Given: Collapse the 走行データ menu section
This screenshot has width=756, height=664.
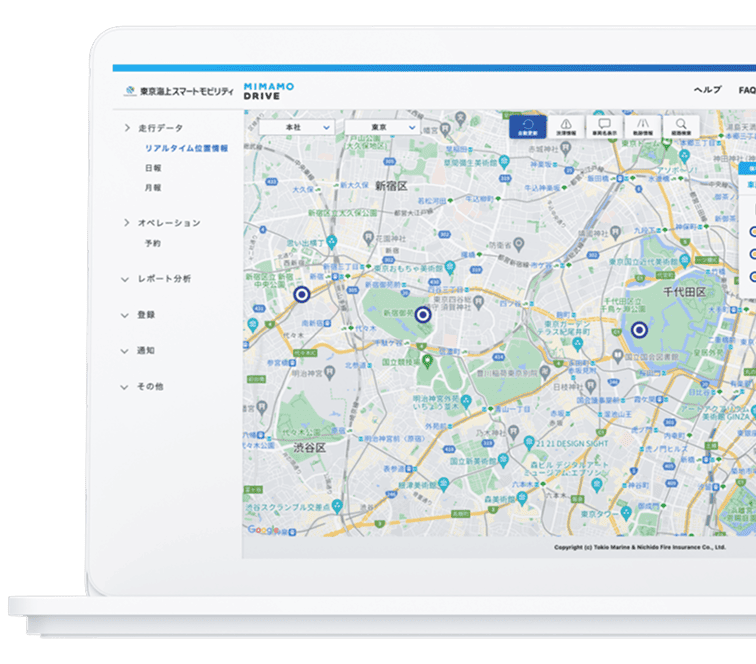Looking at the screenshot, I should click(x=154, y=128).
